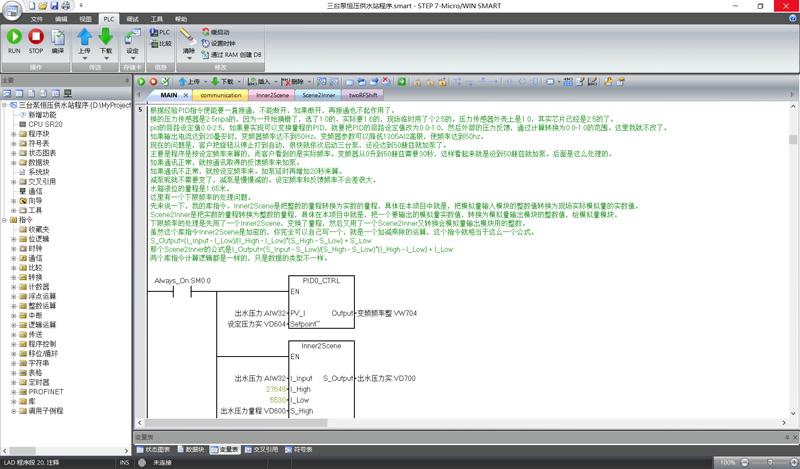Image resolution: width=800 pixels, height=469 pixels.
Task: Select the 交叉引用 bottom tab
Action: pyautogui.click(x=261, y=450)
